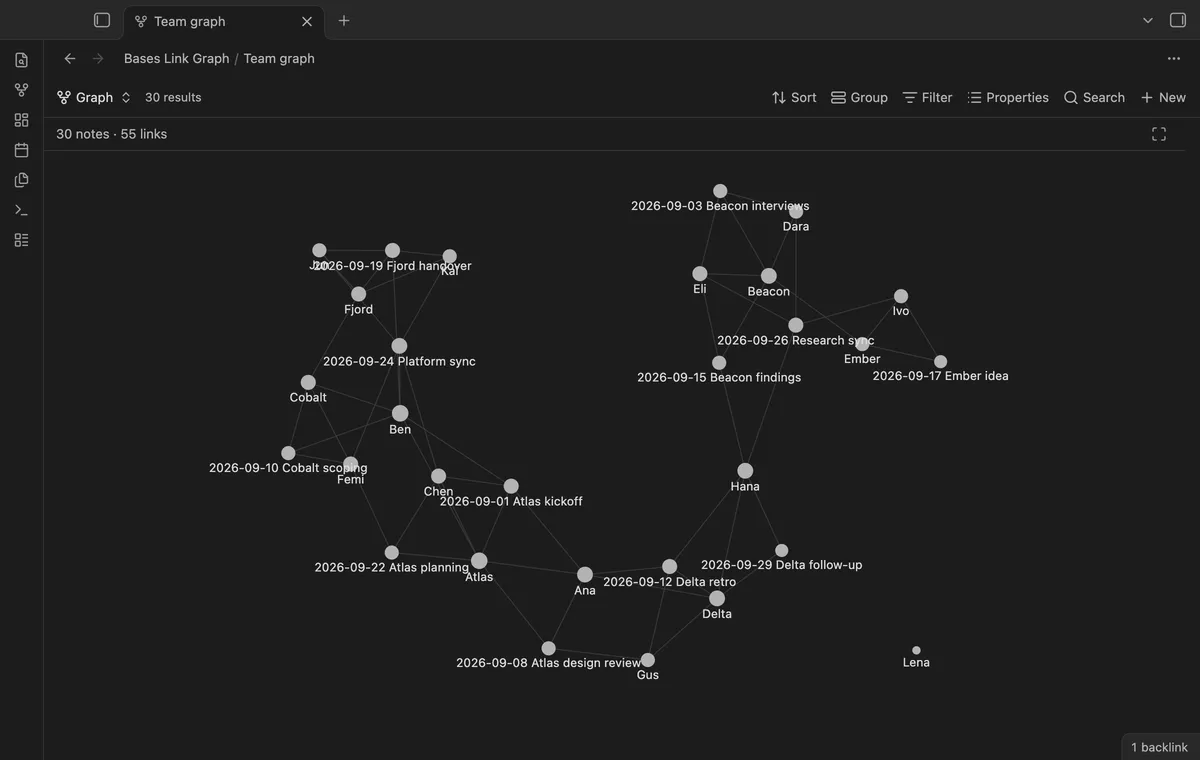Open the Filter options
Viewport: 1200px width, 760px height.
pyautogui.click(x=927, y=97)
